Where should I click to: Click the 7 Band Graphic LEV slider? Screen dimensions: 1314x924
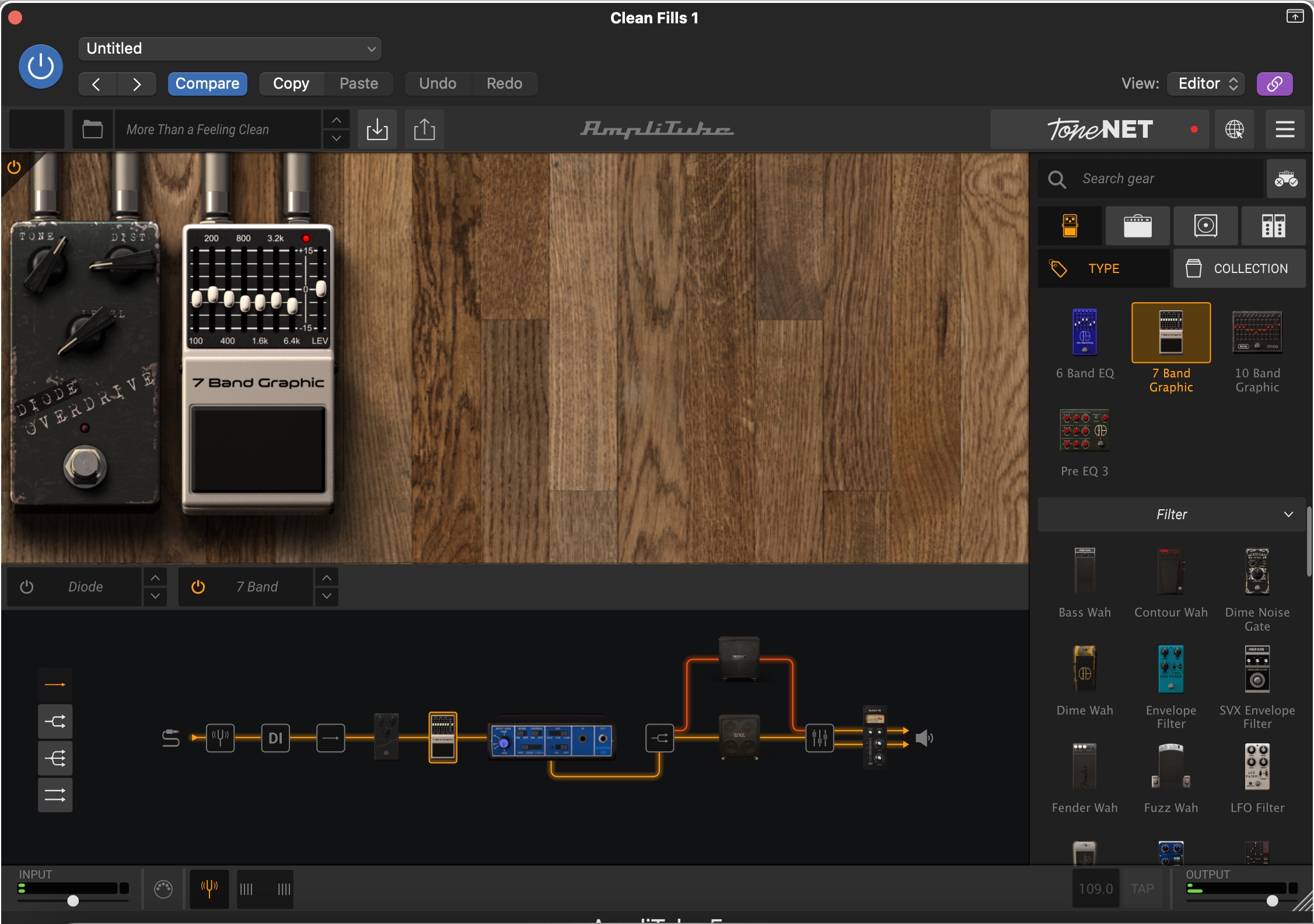point(320,288)
